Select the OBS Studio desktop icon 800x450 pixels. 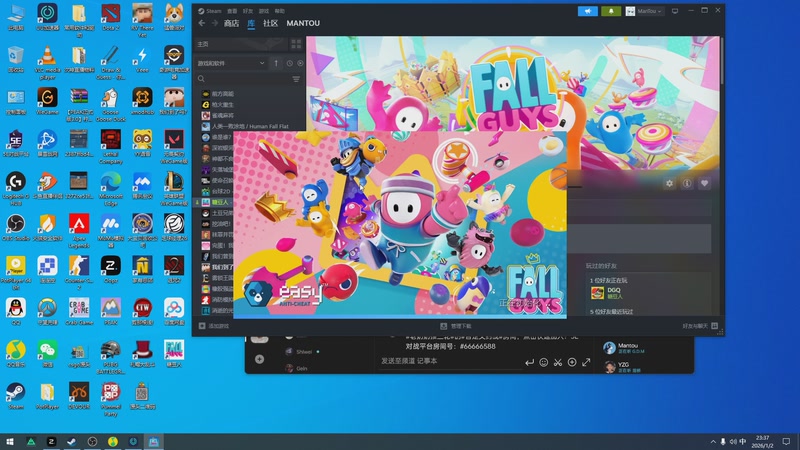pyautogui.click(x=15, y=228)
